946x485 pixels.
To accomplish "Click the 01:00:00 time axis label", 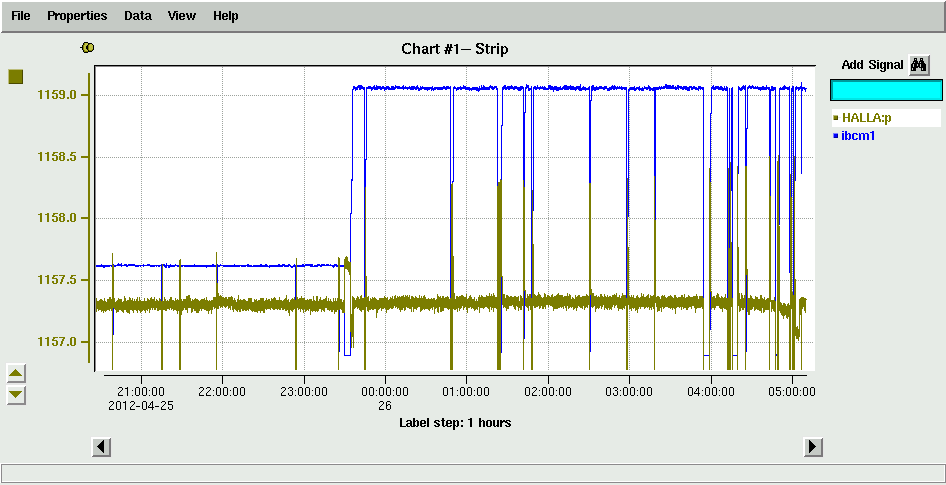I will tap(466, 391).
